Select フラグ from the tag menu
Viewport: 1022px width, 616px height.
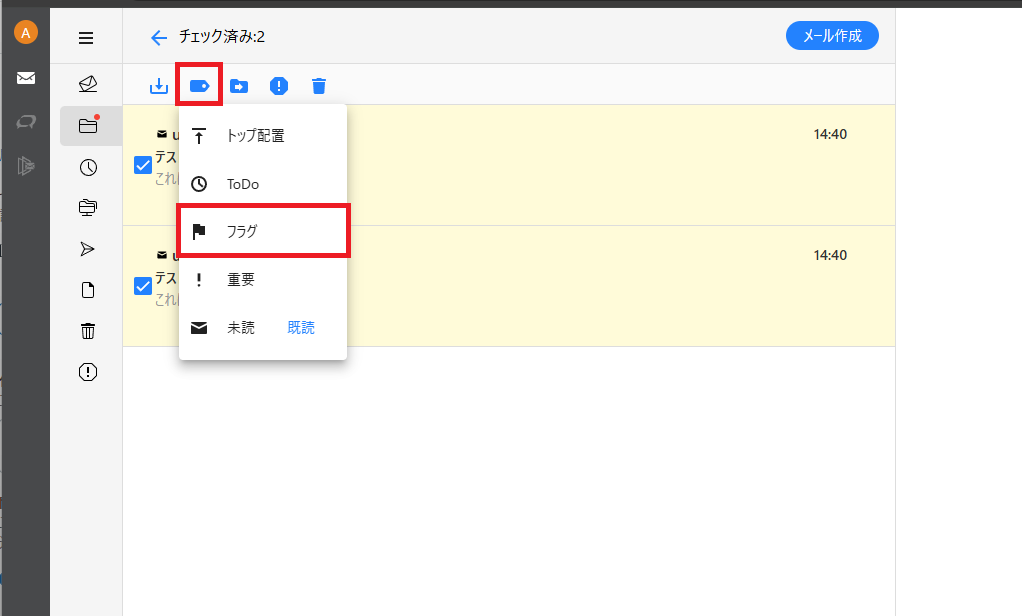pyautogui.click(x=263, y=231)
